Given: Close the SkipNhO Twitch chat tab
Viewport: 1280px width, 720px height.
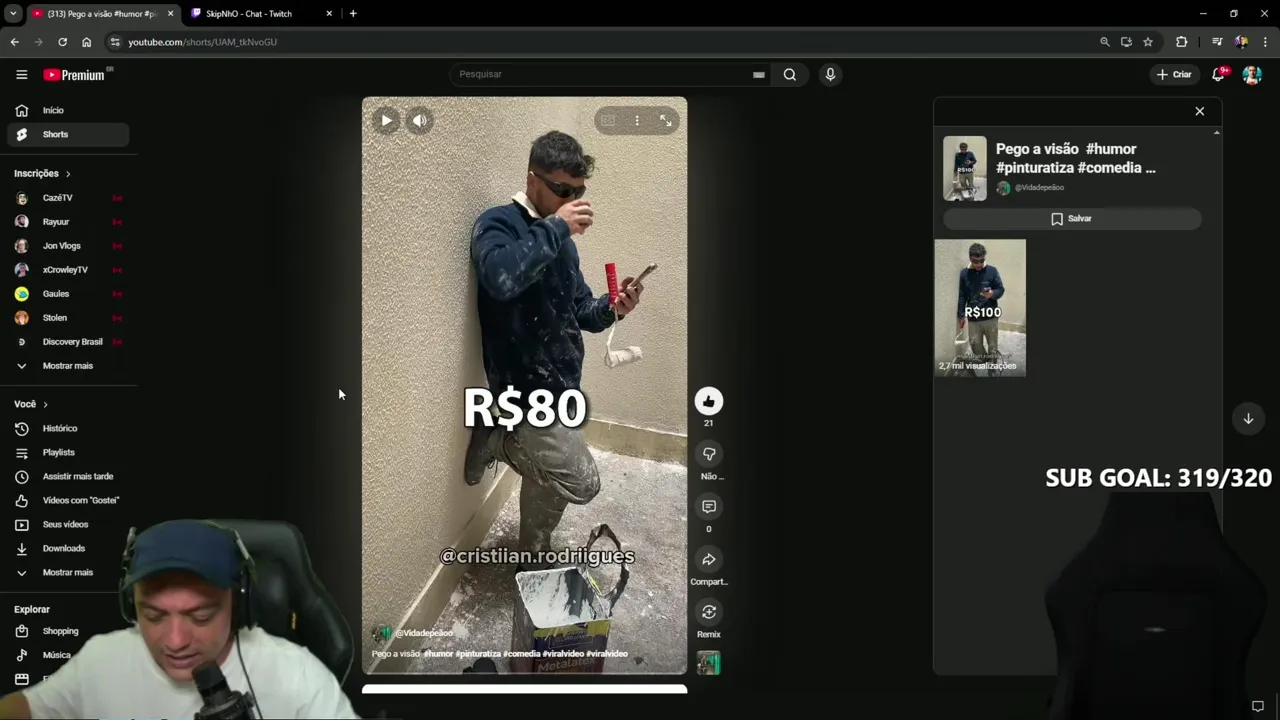Looking at the screenshot, I should pos(330,14).
